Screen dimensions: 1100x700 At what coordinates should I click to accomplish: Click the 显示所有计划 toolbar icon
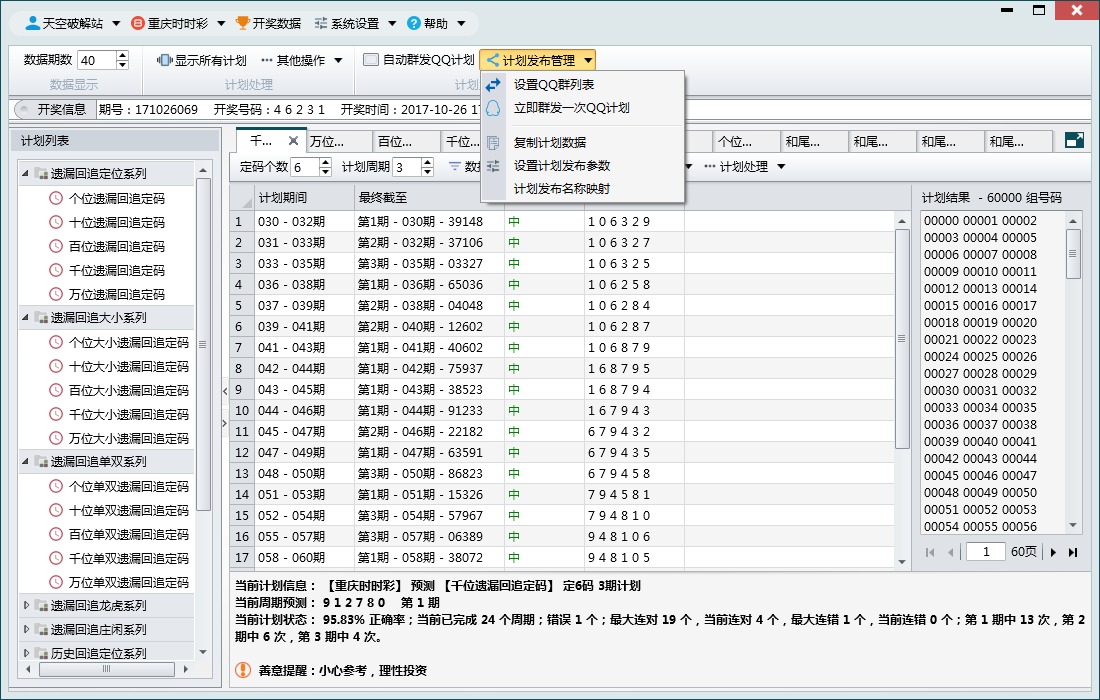(x=164, y=59)
